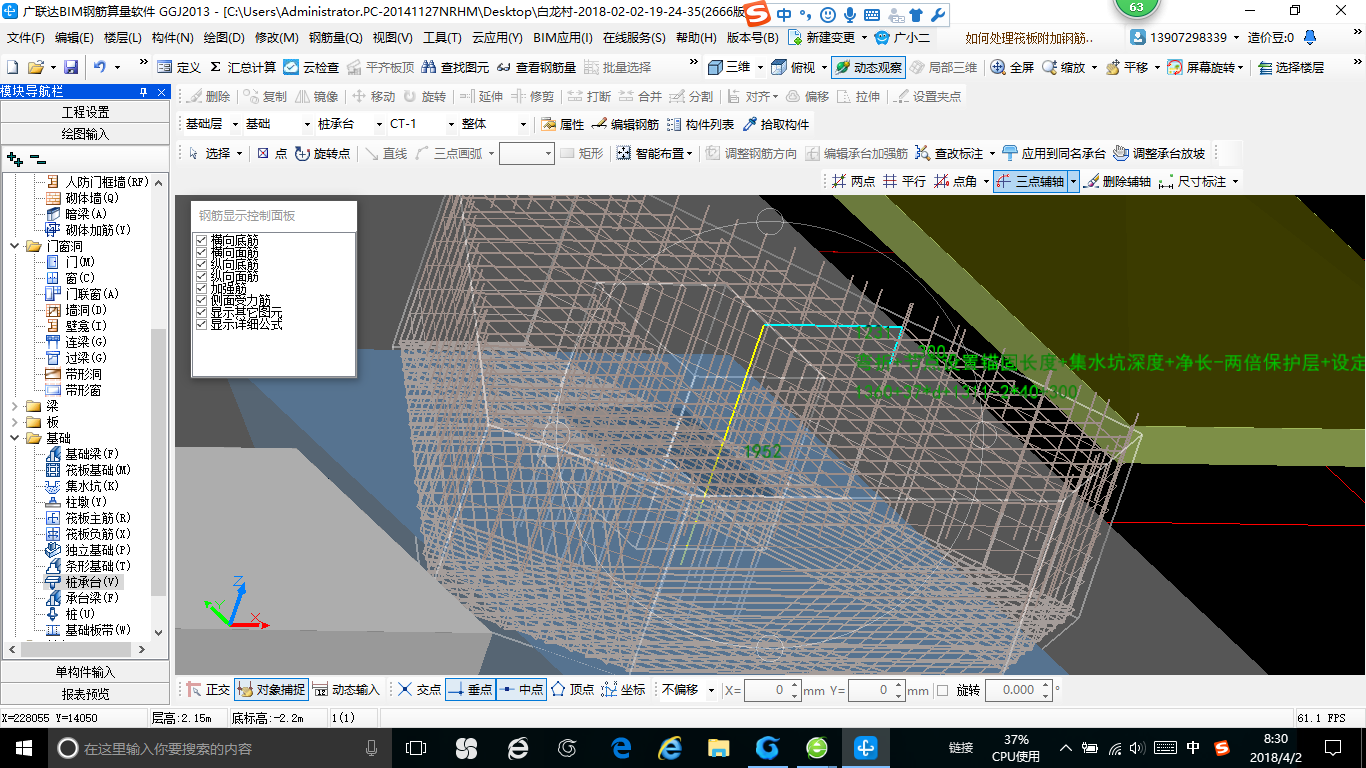Click 调整承台放坡 adjust cap slope tool
The height and width of the screenshot is (768, 1366).
click(x=1158, y=153)
